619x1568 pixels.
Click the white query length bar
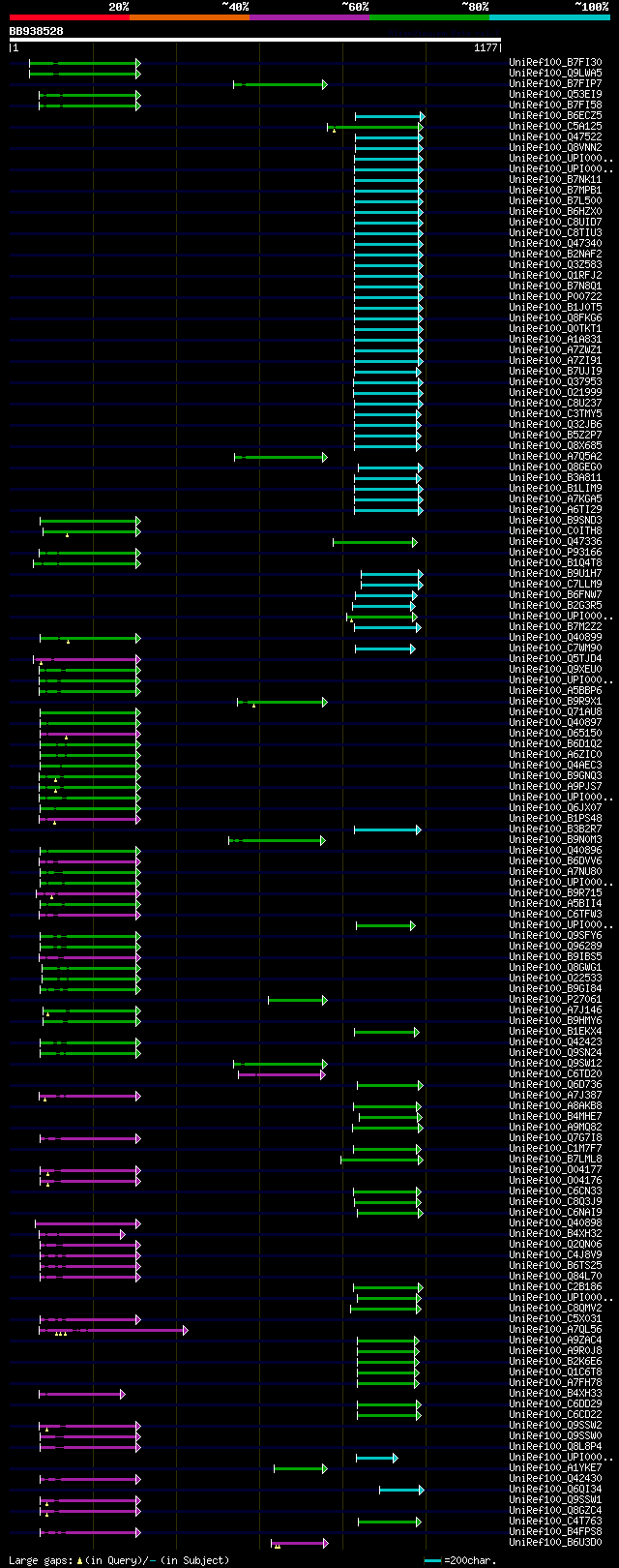point(255,40)
